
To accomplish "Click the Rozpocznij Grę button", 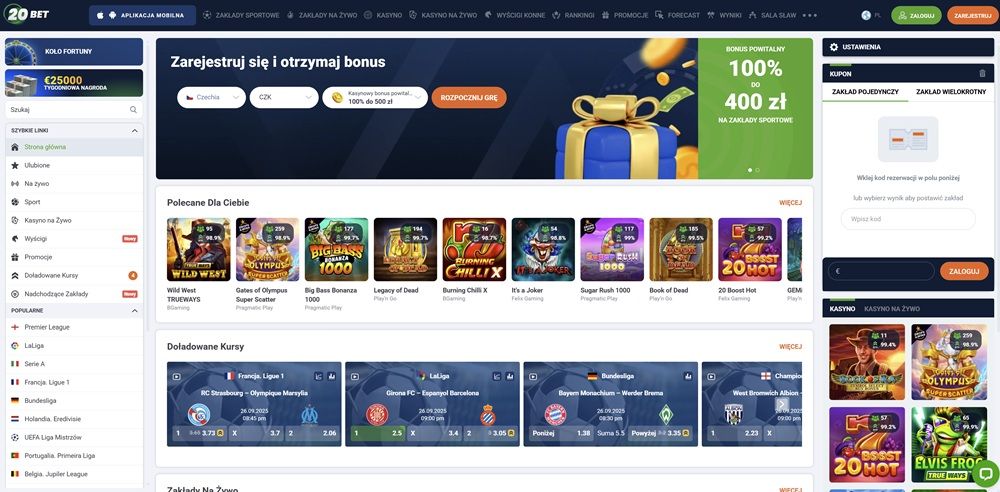I will (469, 98).
